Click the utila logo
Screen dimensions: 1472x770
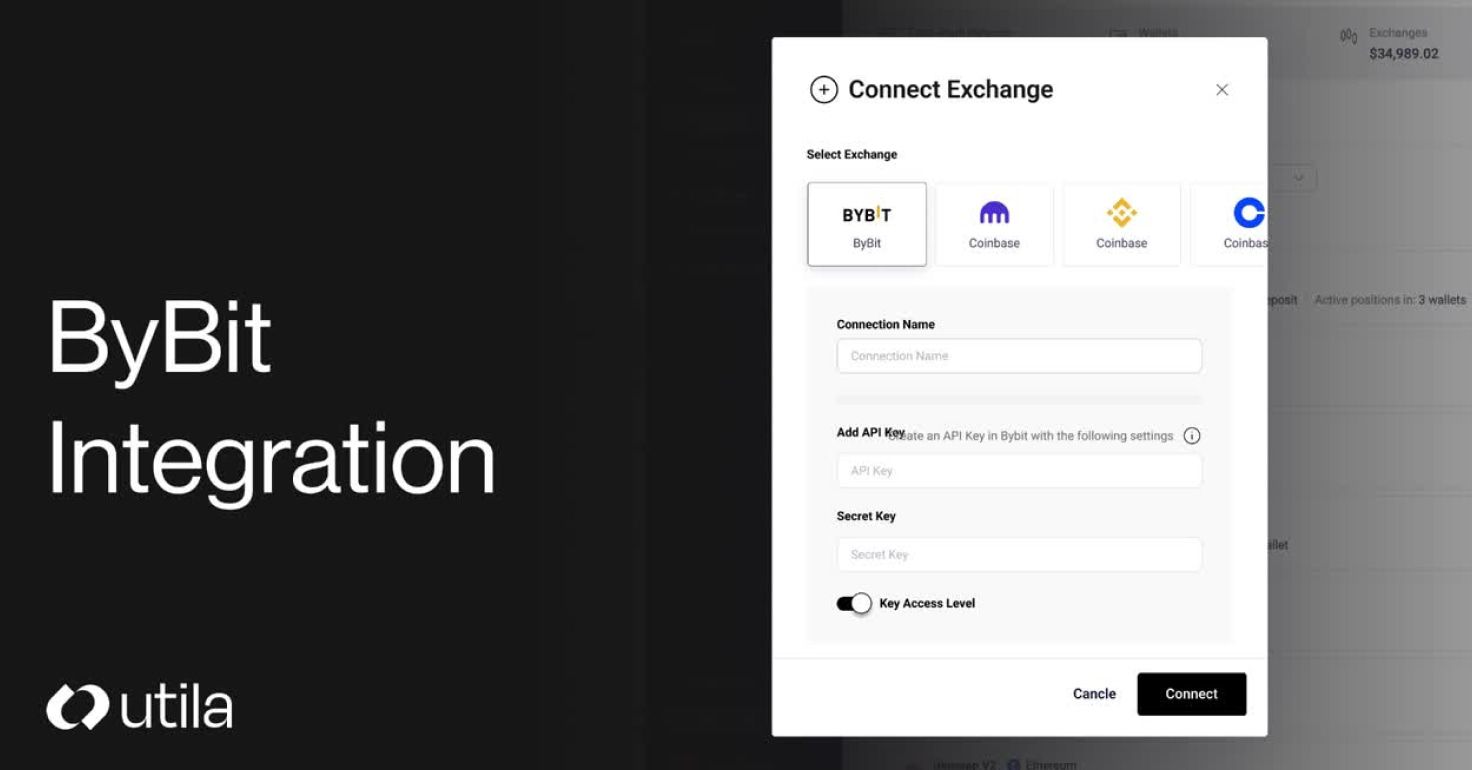click(139, 707)
